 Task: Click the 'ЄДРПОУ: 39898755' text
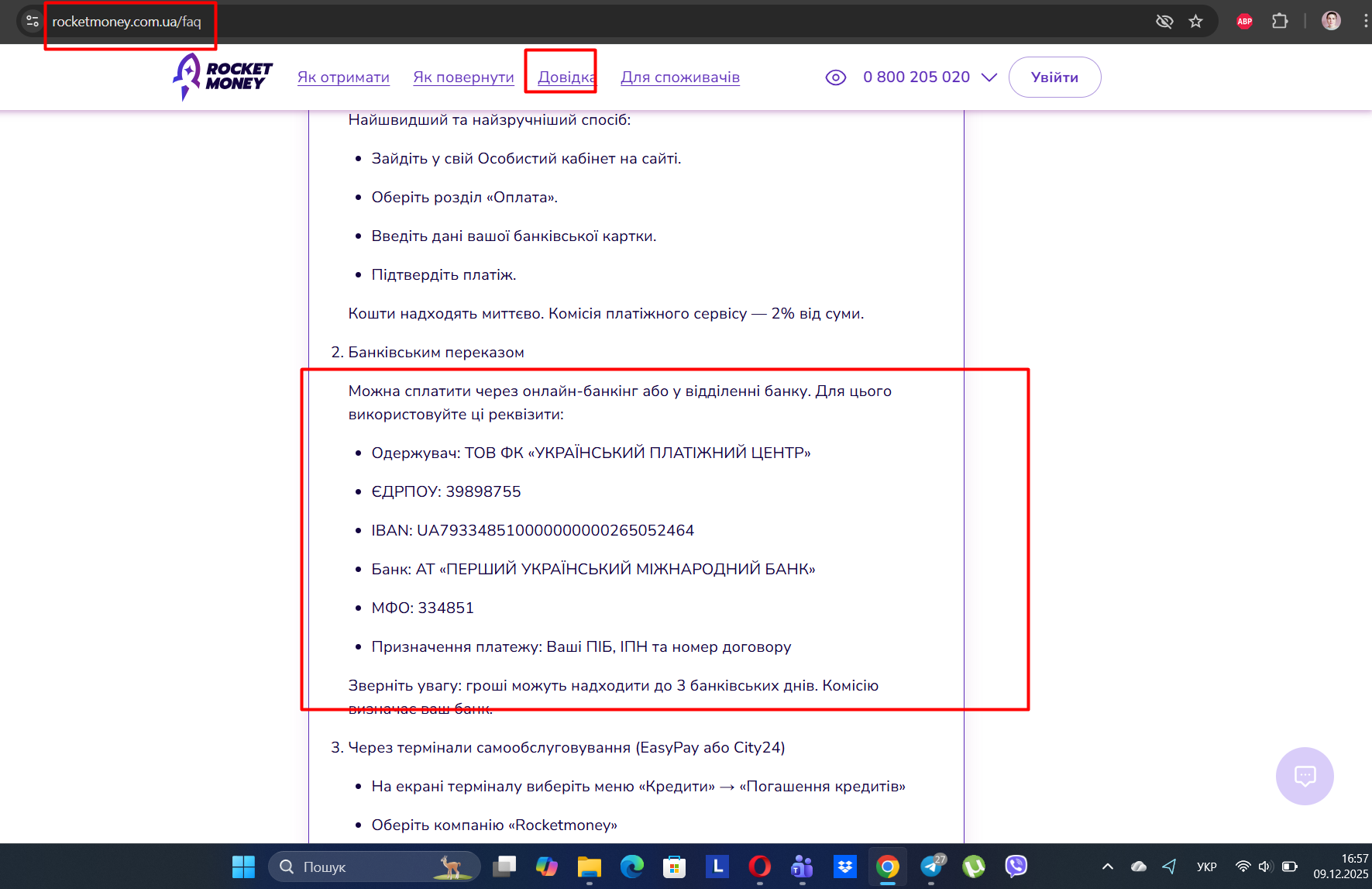click(x=446, y=491)
